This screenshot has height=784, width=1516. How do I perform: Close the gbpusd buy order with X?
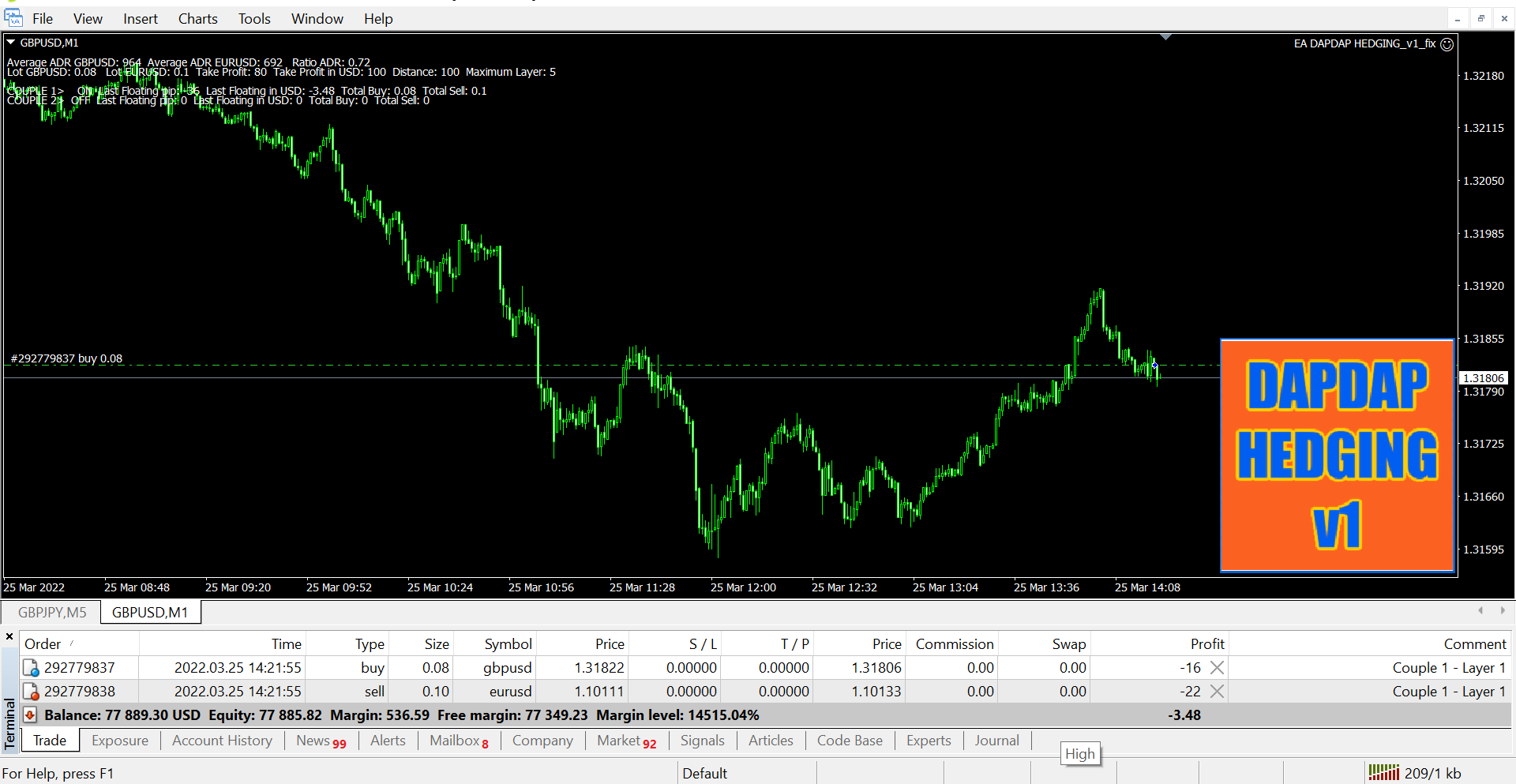[x=1217, y=668]
